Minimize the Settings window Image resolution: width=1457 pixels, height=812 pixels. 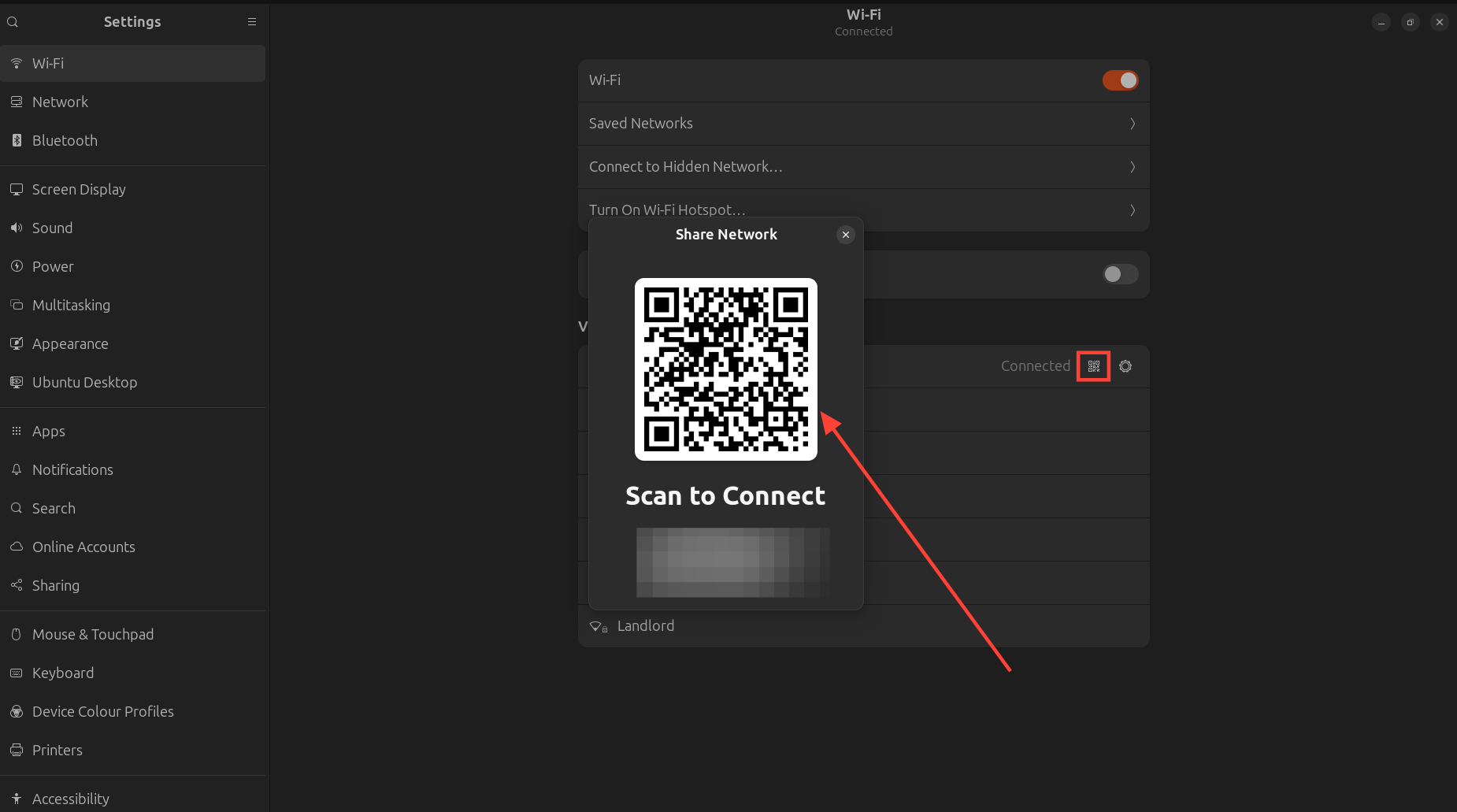(1381, 22)
